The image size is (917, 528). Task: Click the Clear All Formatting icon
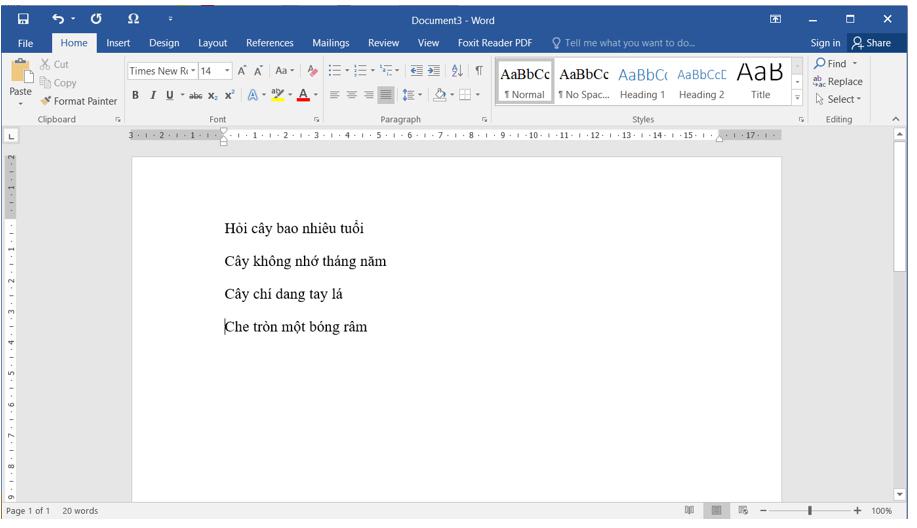(x=312, y=71)
